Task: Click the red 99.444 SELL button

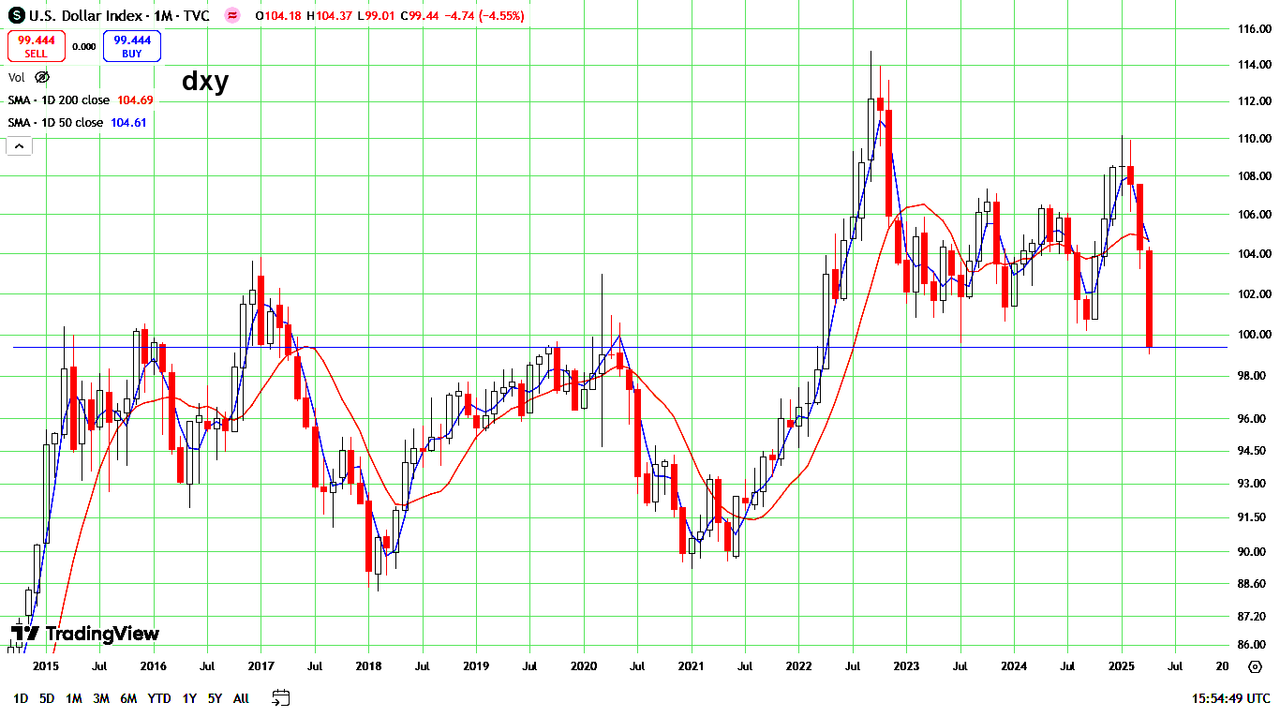Action: coord(37,46)
